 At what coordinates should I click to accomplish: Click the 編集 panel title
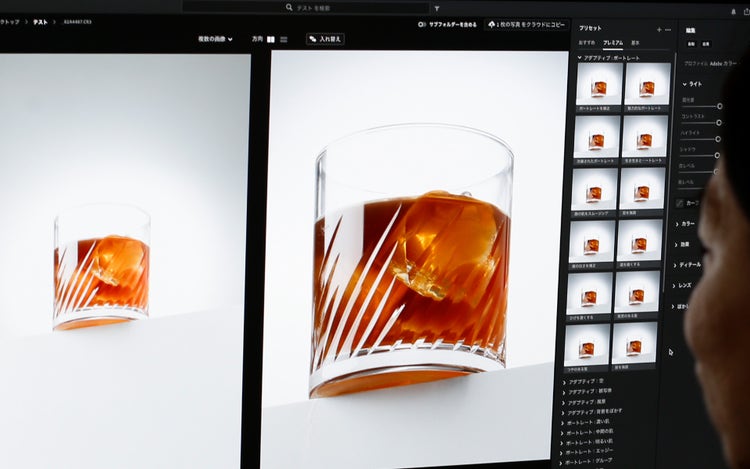[691, 31]
